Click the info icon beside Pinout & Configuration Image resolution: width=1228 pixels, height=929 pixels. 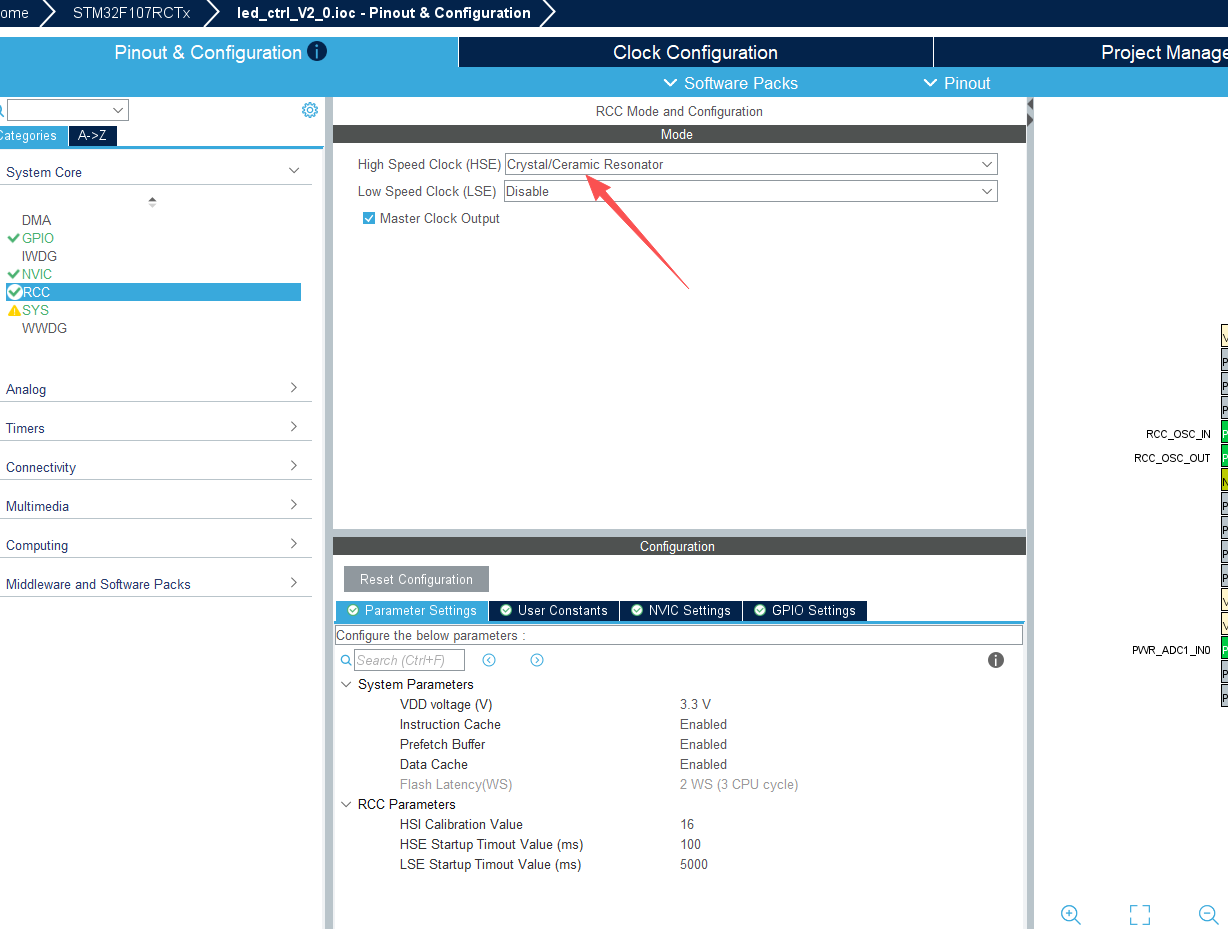[317, 51]
